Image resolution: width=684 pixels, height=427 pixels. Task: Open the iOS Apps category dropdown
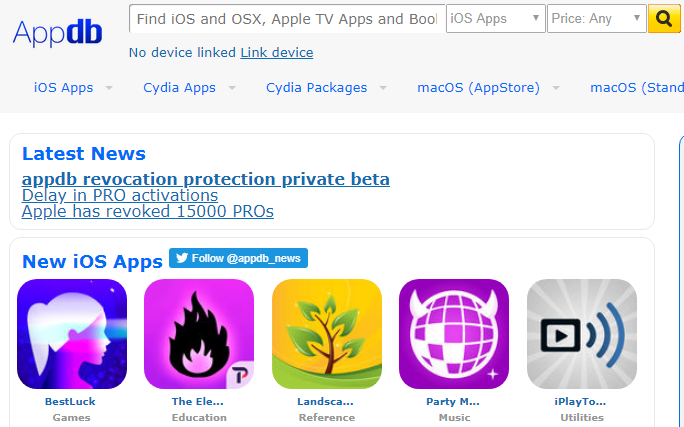pos(496,18)
